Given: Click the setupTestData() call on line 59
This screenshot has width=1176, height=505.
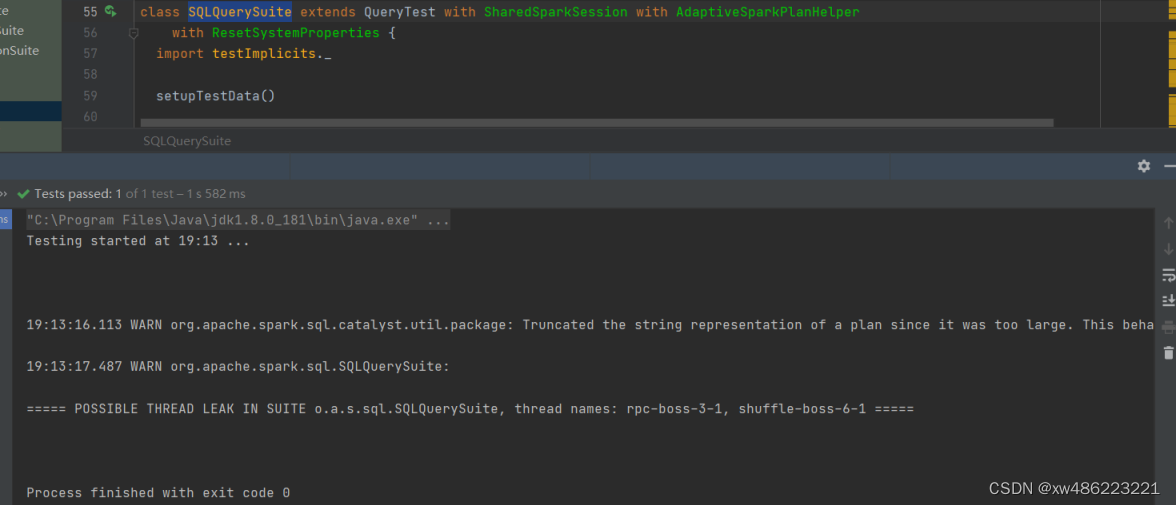Looking at the screenshot, I should click(x=215, y=96).
